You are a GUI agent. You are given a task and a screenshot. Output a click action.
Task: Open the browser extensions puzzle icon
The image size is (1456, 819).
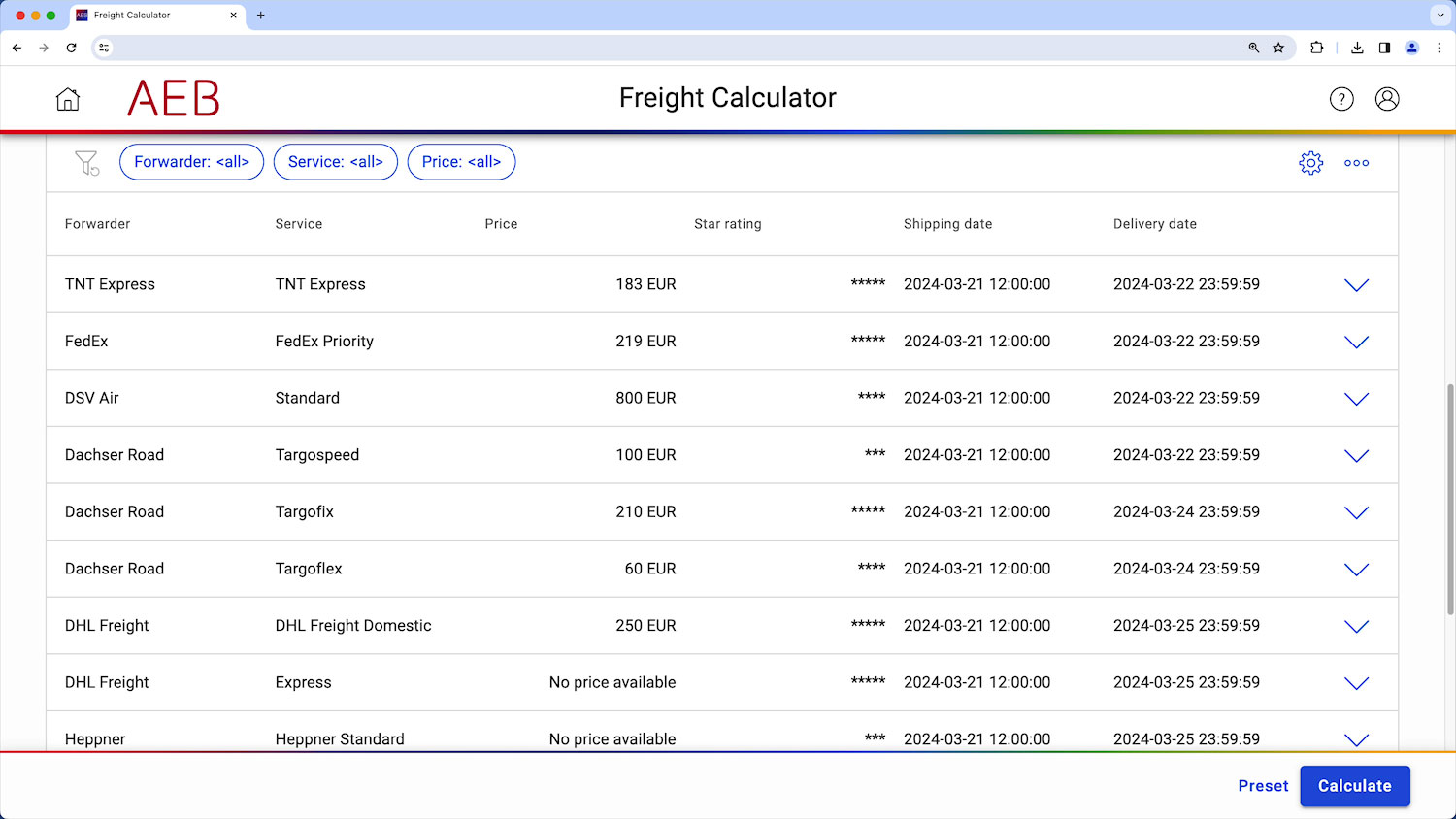(x=1317, y=47)
